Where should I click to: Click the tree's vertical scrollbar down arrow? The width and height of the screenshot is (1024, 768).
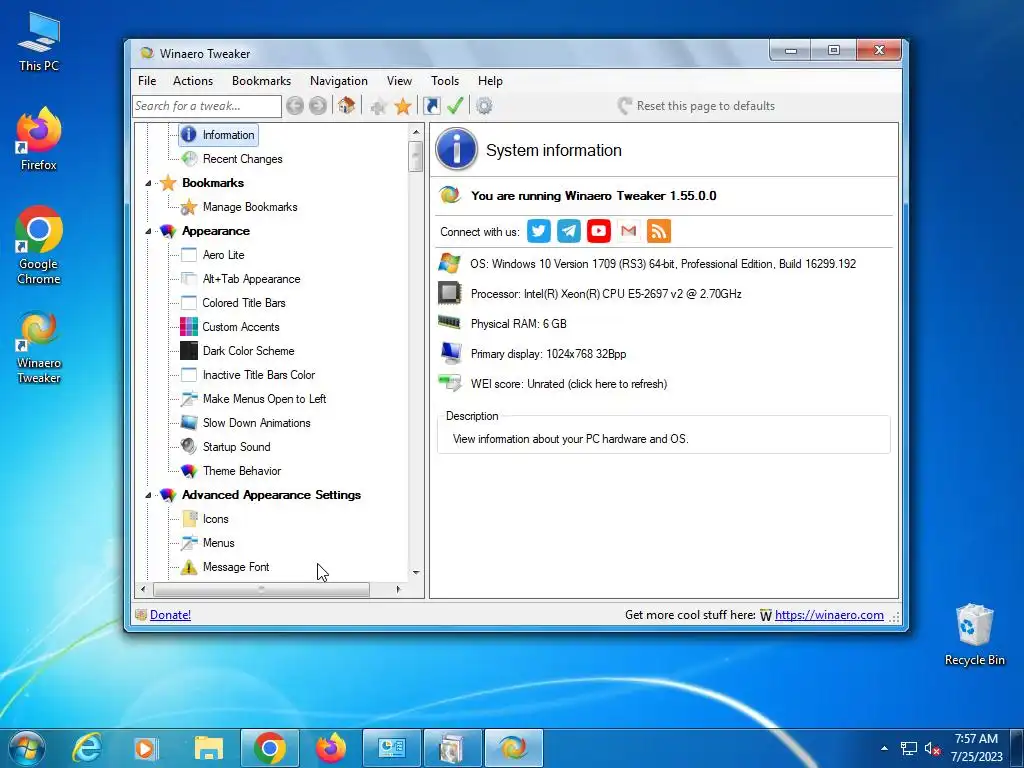416,573
